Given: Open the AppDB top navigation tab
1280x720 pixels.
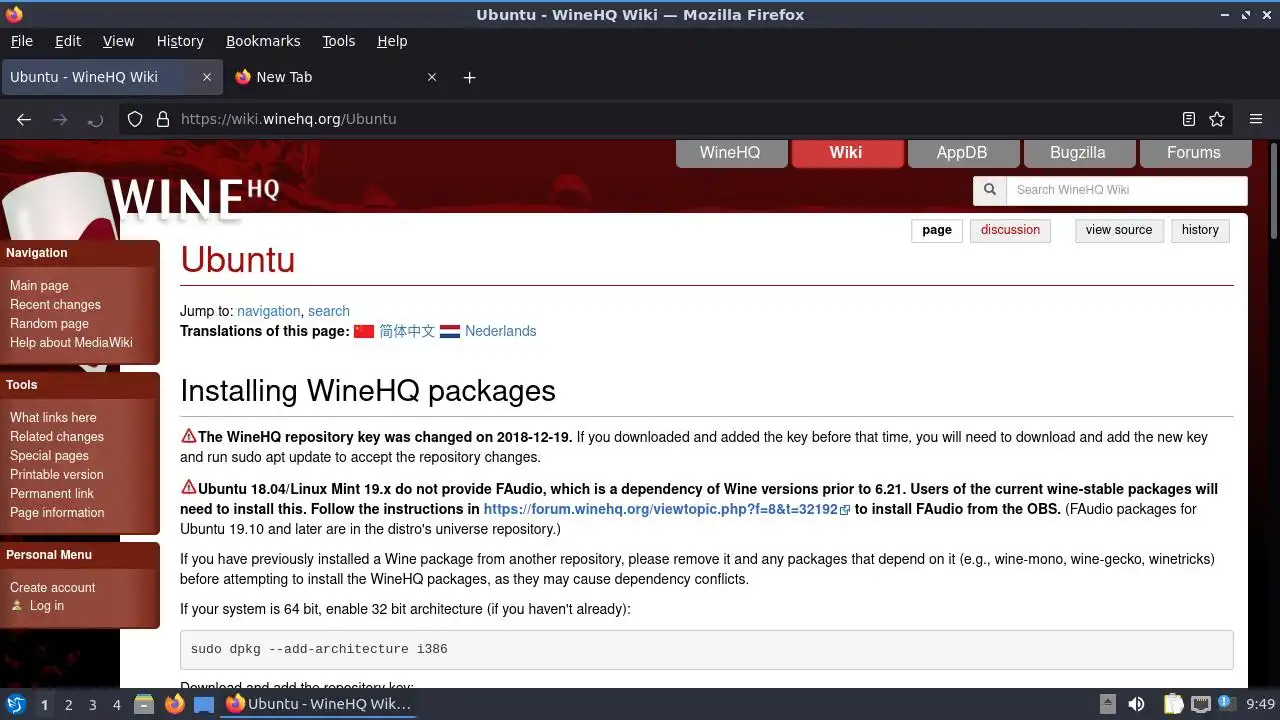Looking at the screenshot, I should 962,153.
